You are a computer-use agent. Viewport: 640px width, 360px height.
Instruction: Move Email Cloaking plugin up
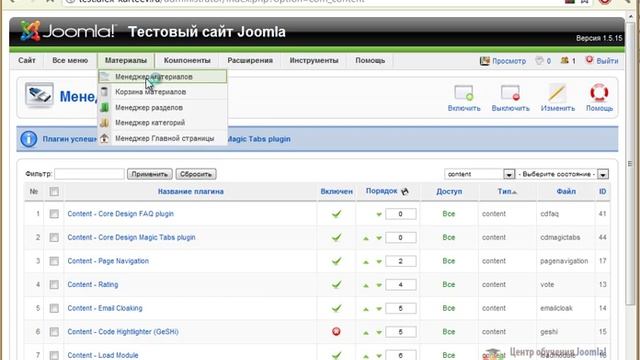pos(366,309)
